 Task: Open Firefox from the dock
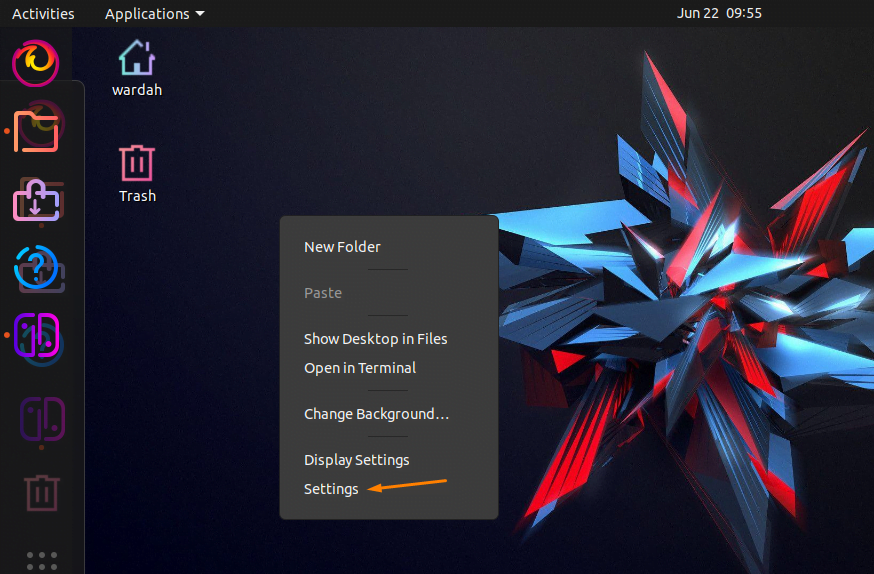pyautogui.click(x=36, y=62)
